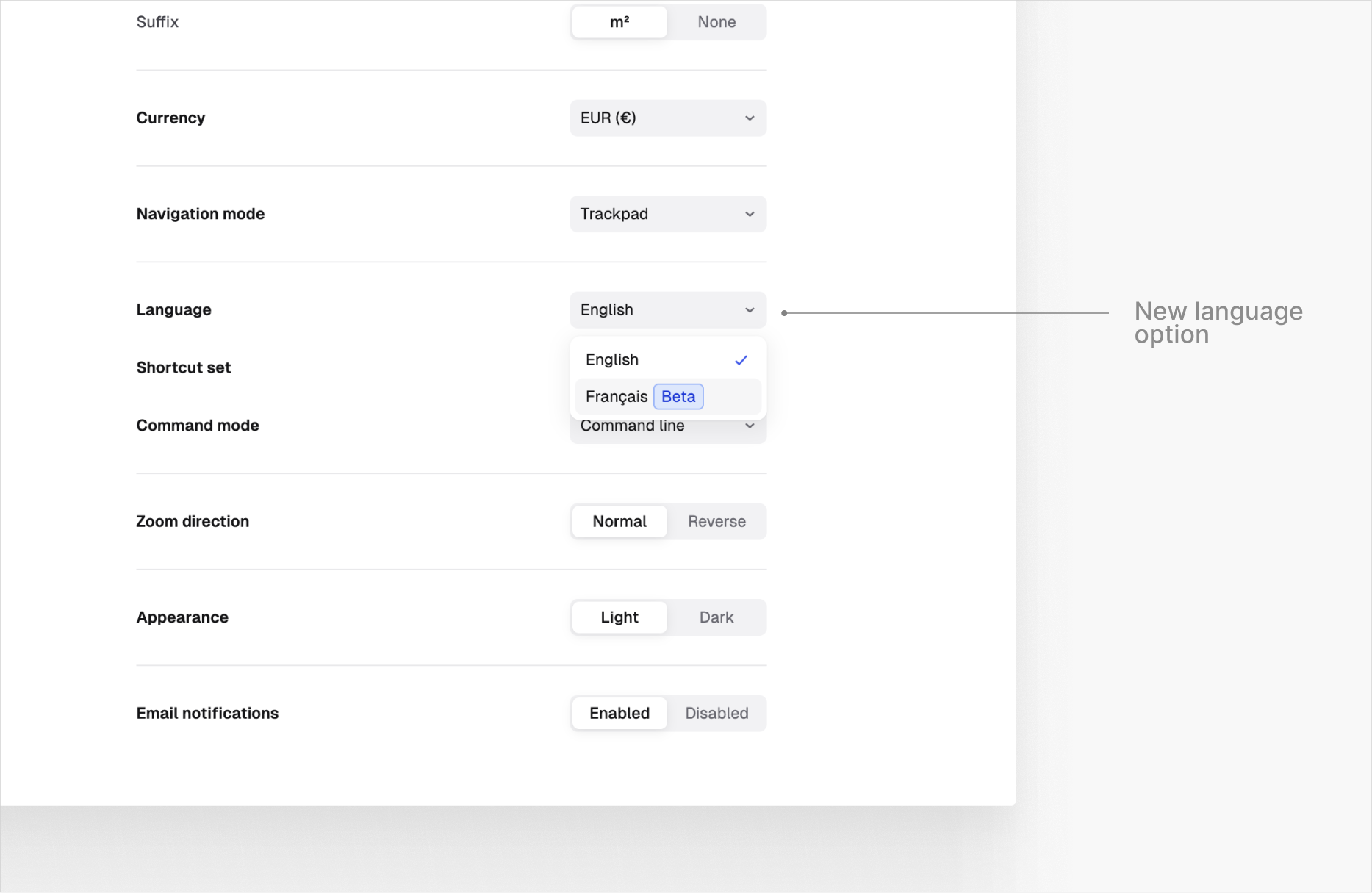Screen dimensions: 1372x893
Task: Set the suffix to m²
Action: coord(619,22)
